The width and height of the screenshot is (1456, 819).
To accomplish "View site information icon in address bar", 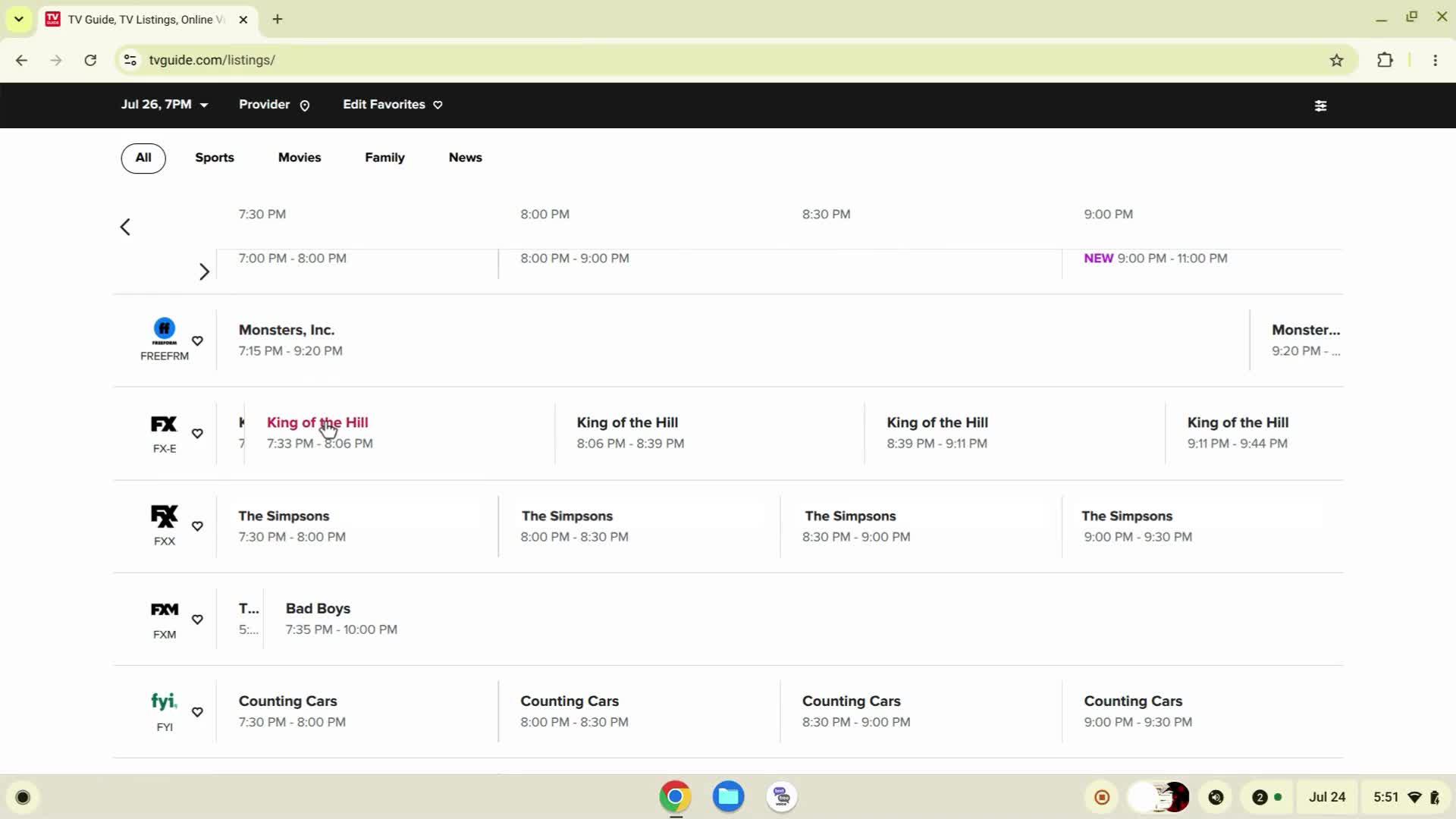I will [130, 60].
